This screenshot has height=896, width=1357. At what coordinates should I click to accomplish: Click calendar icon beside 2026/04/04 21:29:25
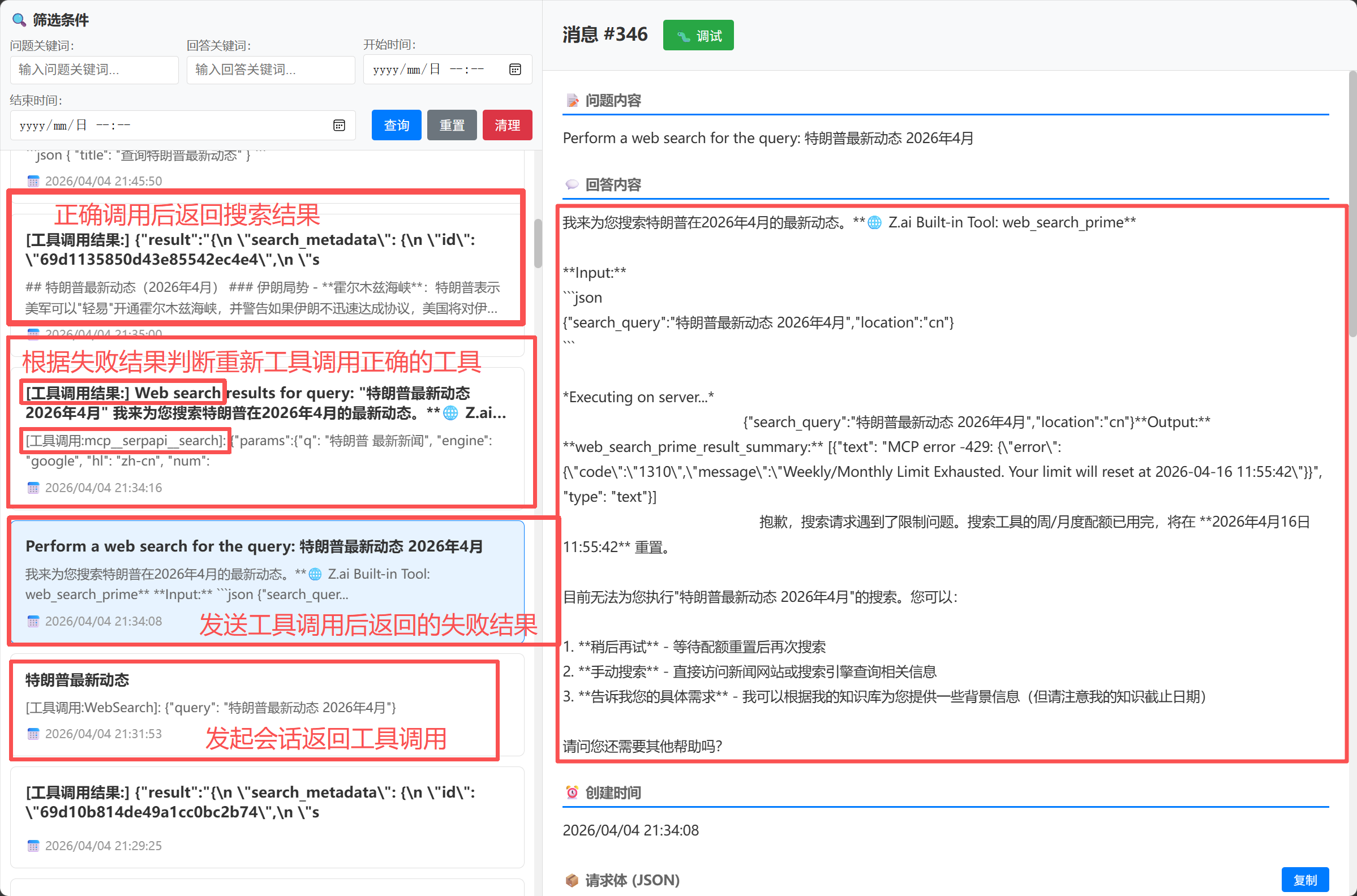pyautogui.click(x=33, y=845)
